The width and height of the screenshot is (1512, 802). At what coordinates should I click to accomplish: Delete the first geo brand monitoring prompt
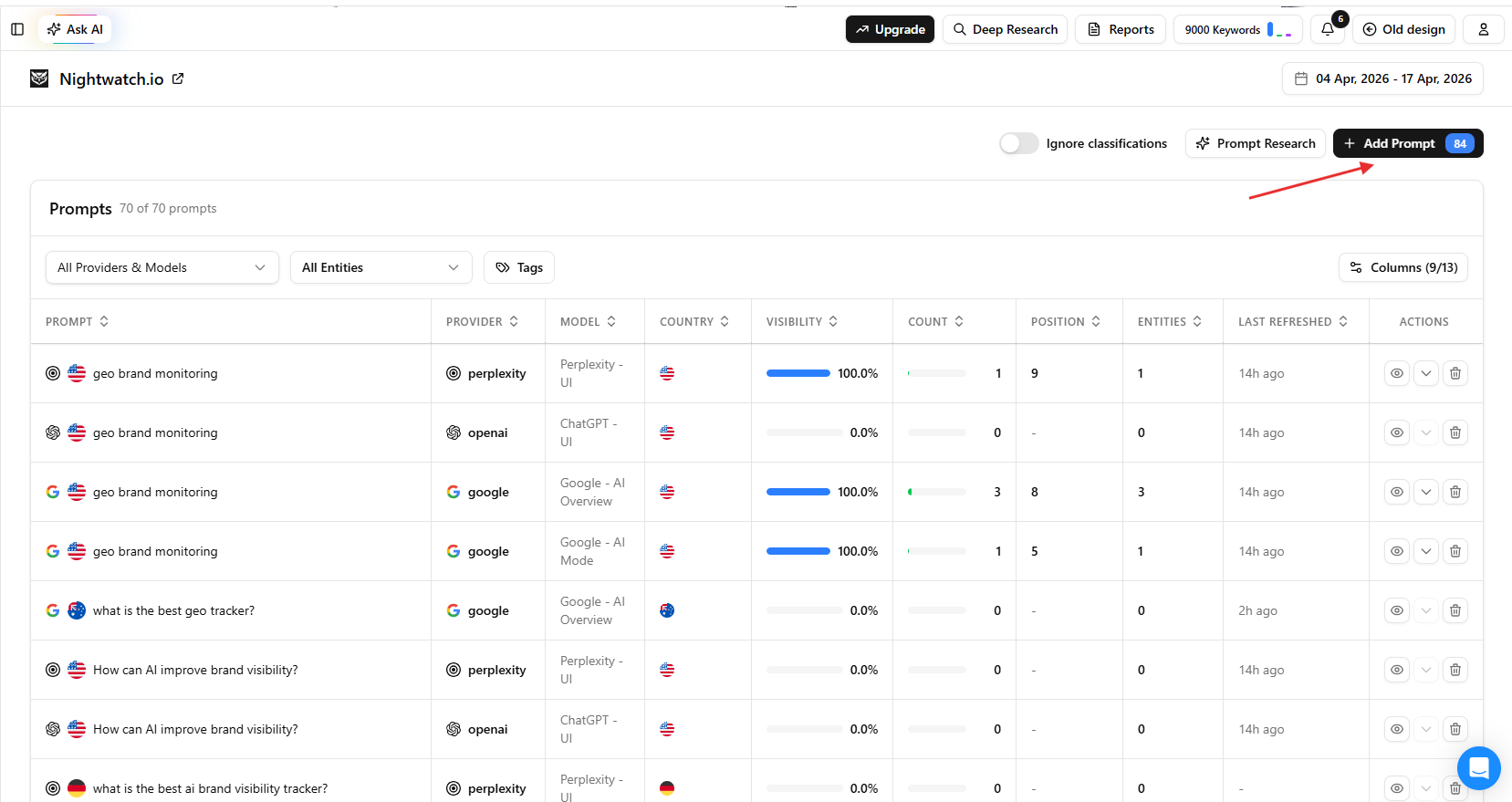click(1455, 373)
